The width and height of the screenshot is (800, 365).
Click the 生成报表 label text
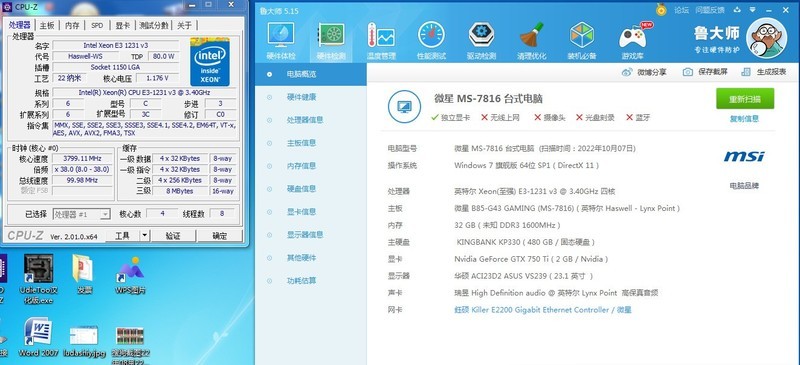[771, 72]
